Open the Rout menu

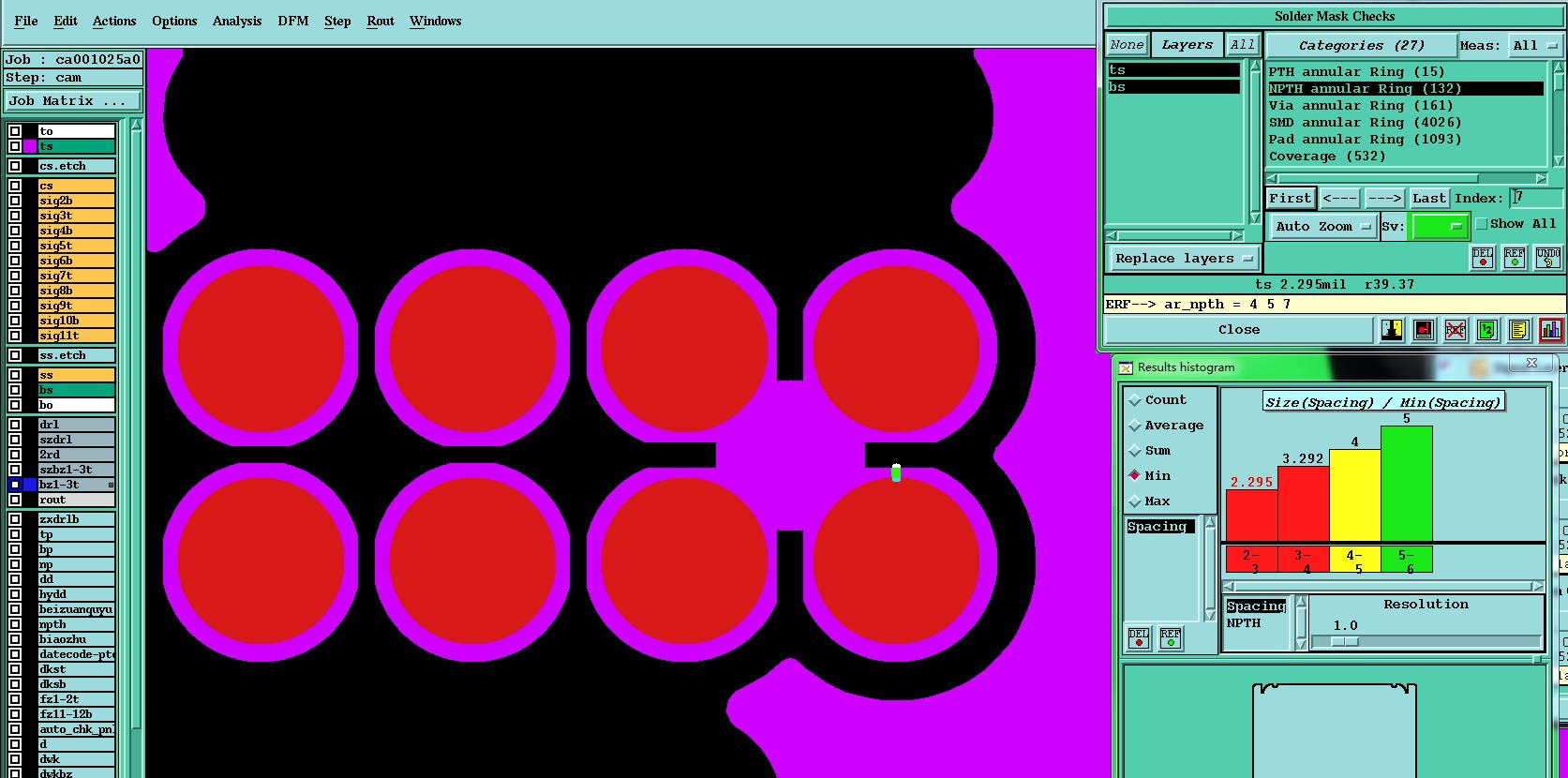381,21
